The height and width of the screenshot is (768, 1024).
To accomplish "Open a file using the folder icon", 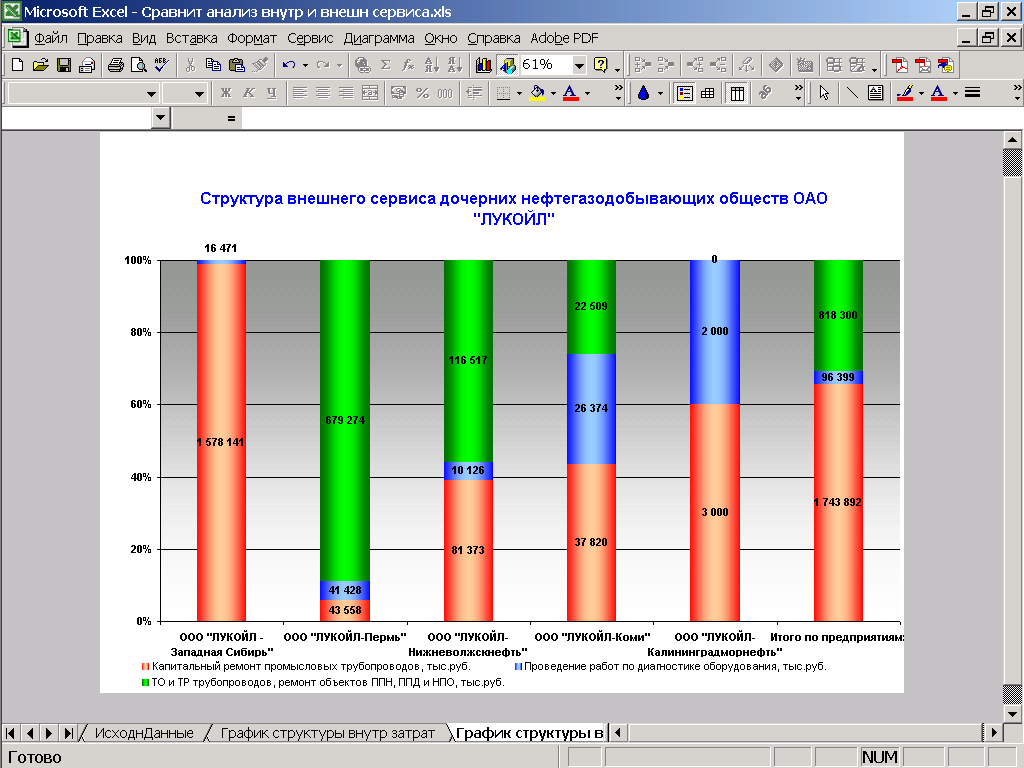I will 40,65.
